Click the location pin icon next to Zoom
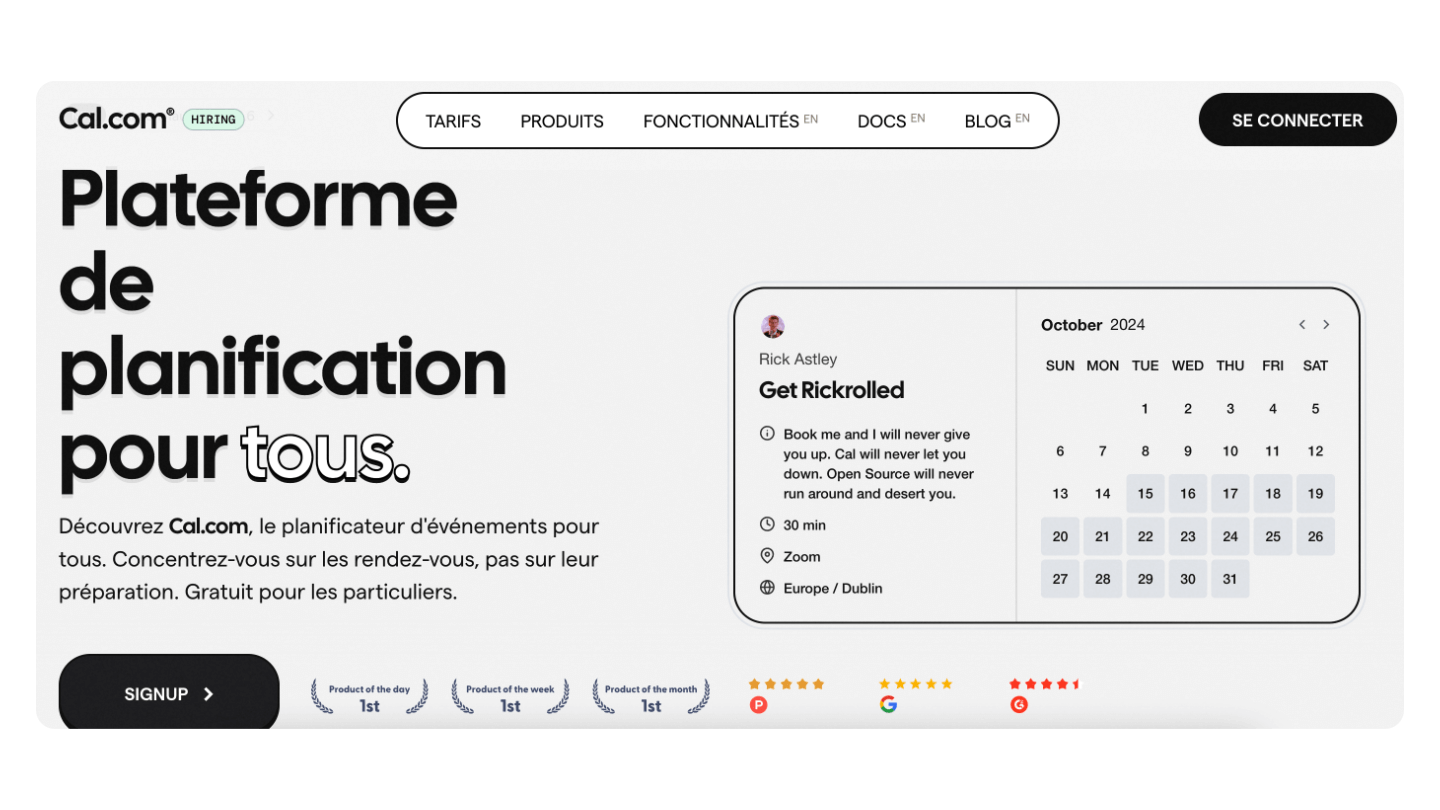This screenshot has width=1440, height=810. pos(767,556)
